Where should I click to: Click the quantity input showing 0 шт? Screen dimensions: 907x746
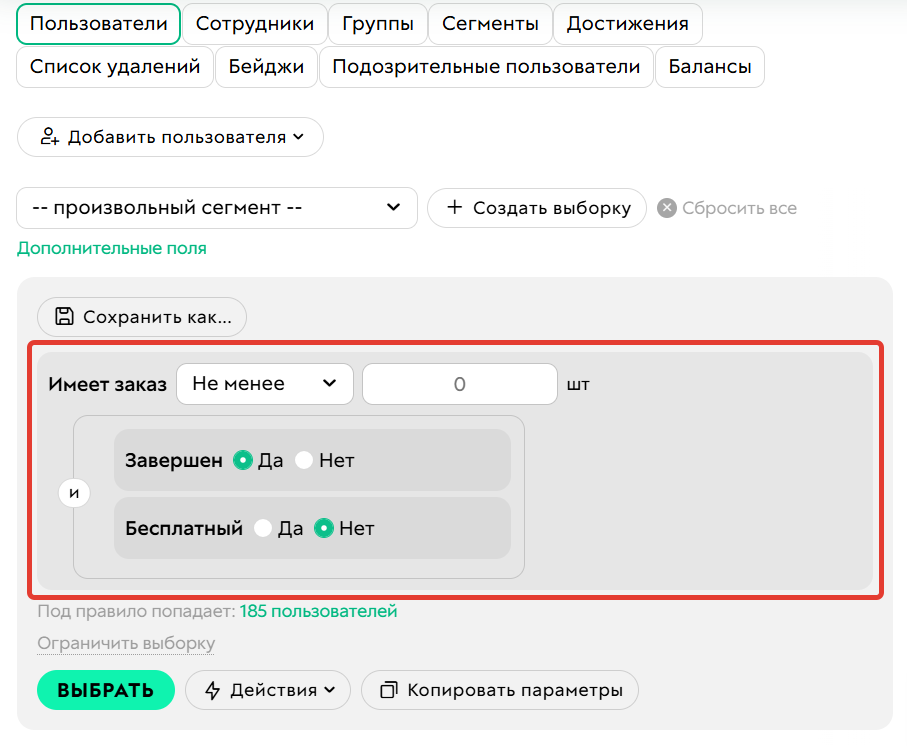tap(459, 383)
